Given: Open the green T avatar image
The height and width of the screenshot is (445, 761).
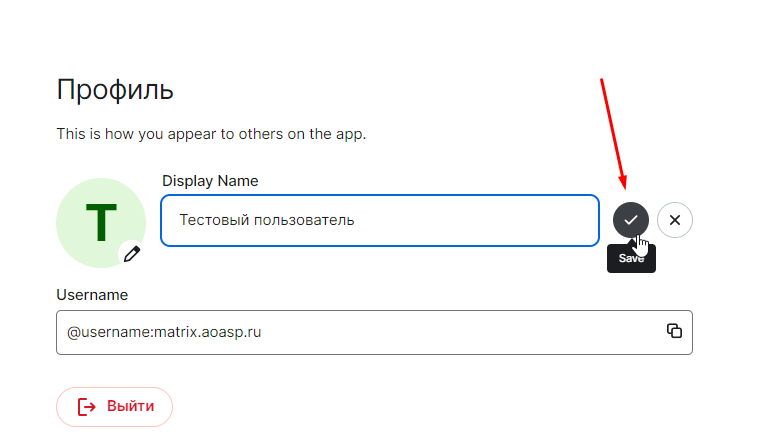Looking at the screenshot, I should click(x=101, y=223).
